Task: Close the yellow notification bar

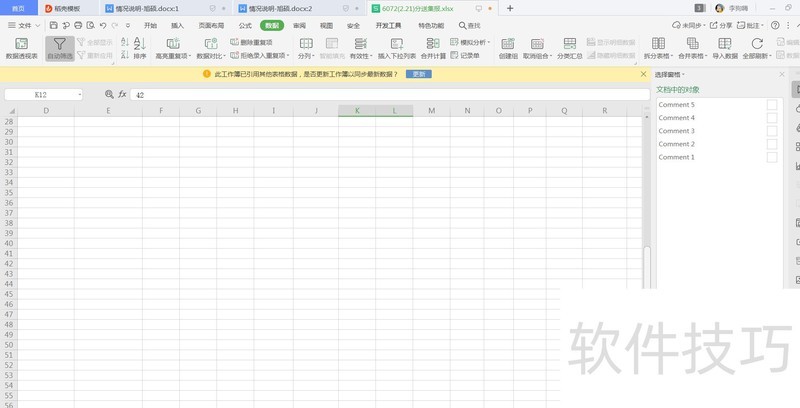Action: [x=643, y=74]
